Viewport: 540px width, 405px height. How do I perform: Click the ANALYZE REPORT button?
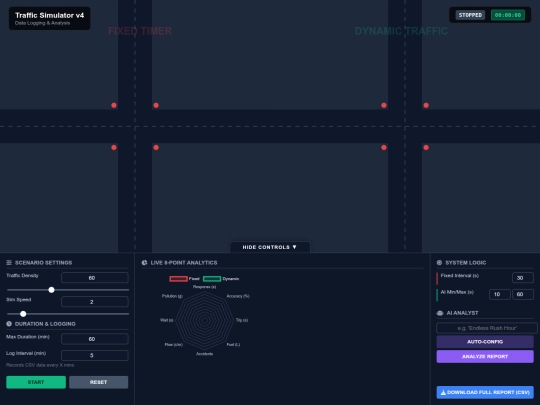pyautogui.click(x=485, y=356)
